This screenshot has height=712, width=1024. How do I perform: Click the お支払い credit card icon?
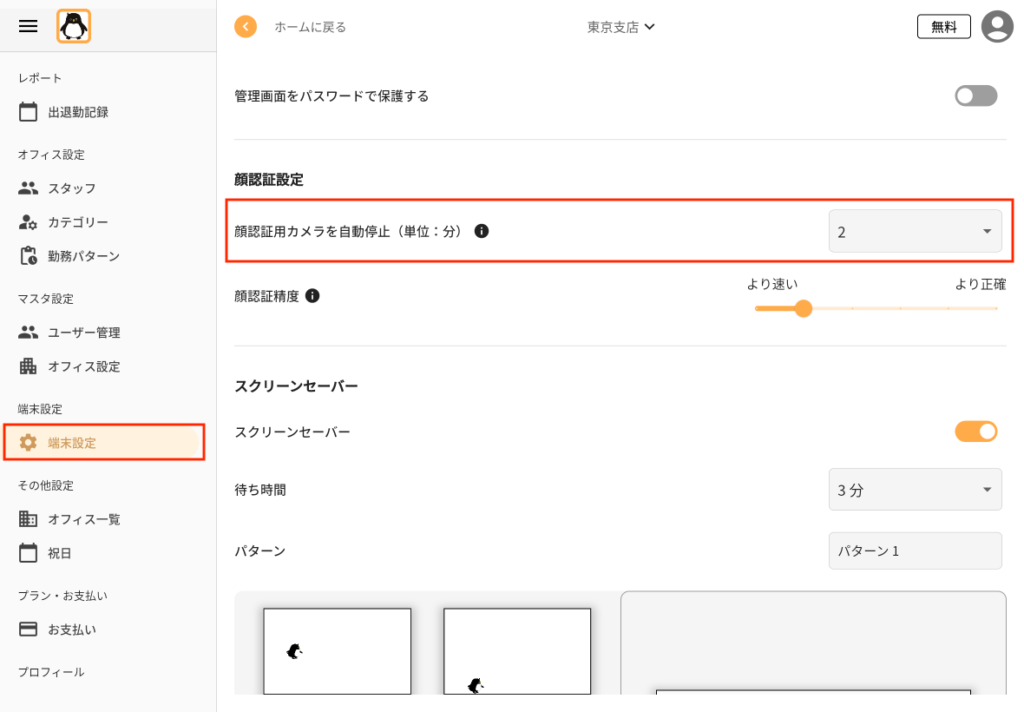click(x=28, y=629)
